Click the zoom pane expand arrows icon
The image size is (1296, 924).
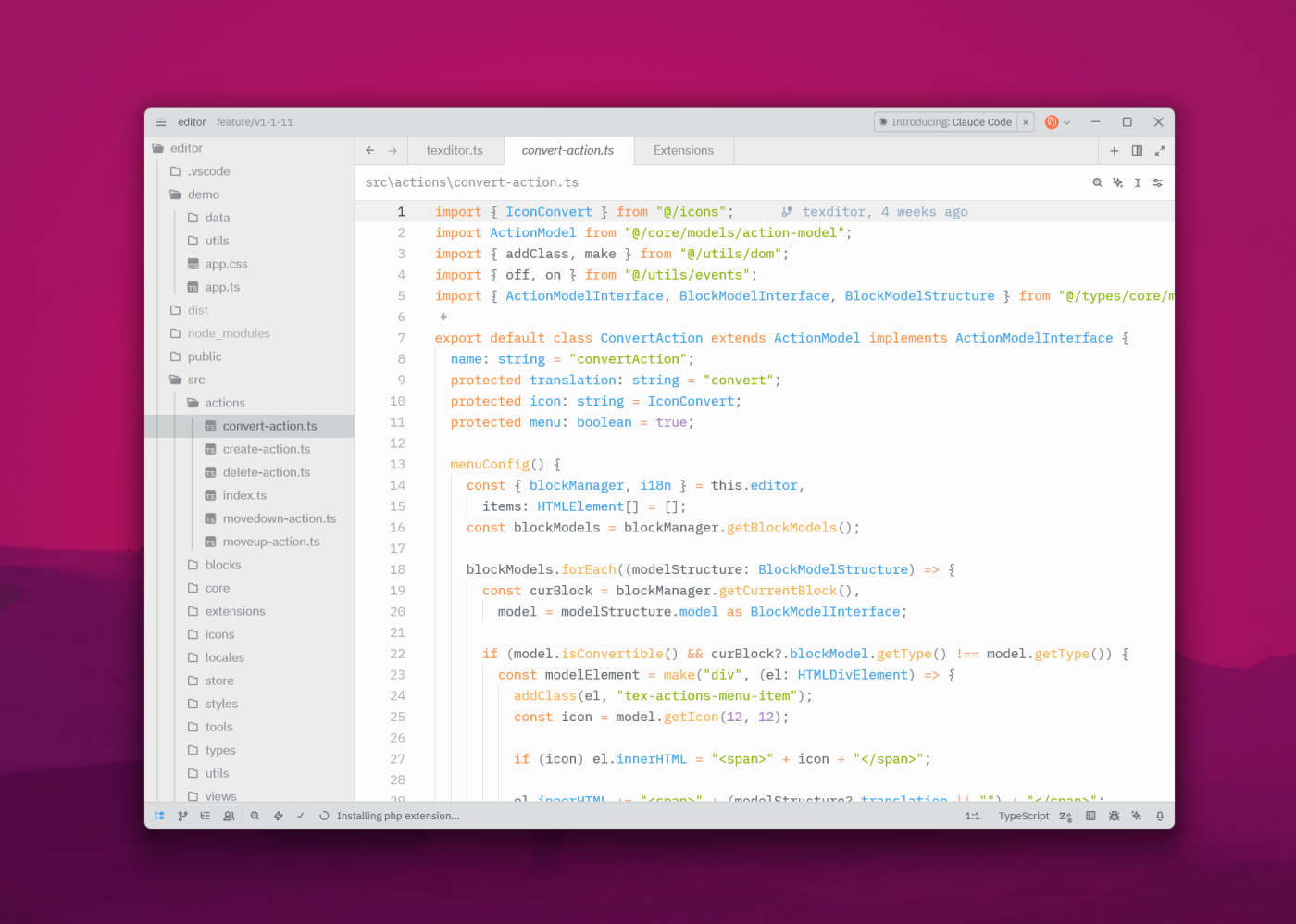[1159, 150]
